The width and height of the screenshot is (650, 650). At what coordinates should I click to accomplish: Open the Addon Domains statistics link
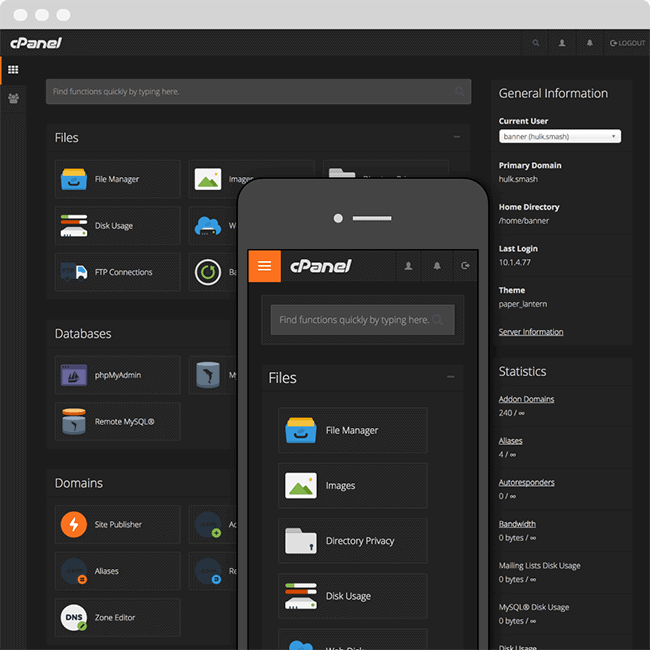pyautogui.click(x=526, y=399)
